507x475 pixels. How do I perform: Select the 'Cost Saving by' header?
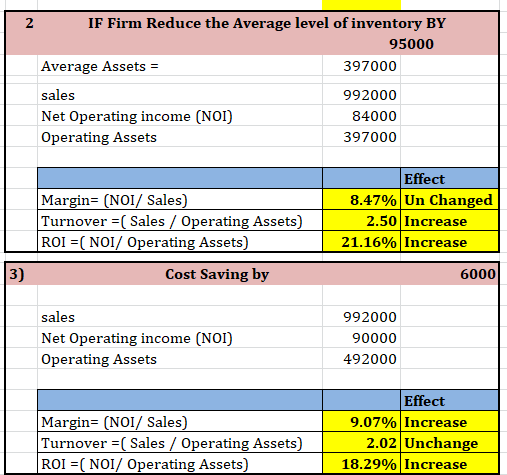[217, 274]
